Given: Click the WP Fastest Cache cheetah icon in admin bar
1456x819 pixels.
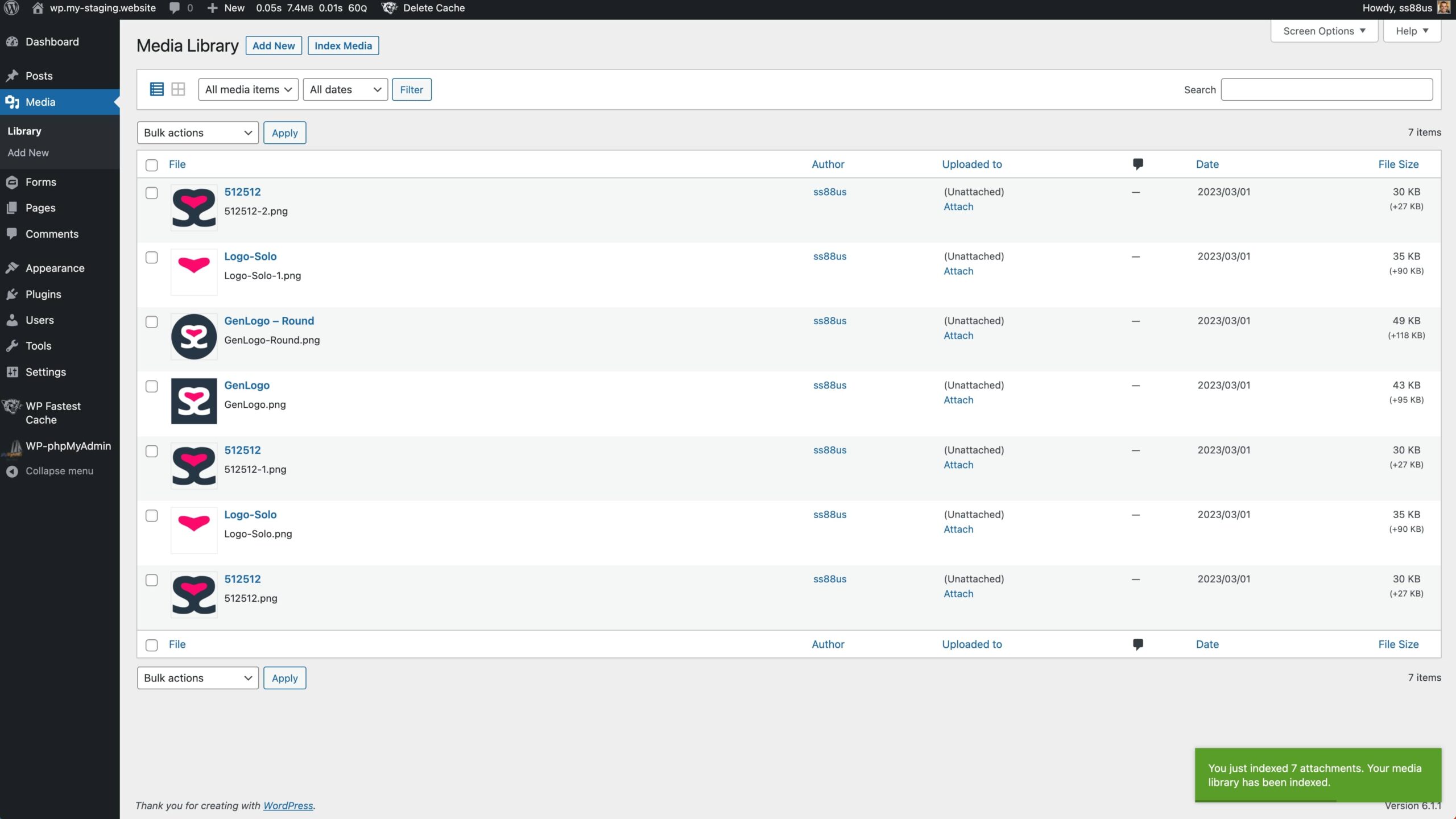Looking at the screenshot, I should tap(390, 8).
